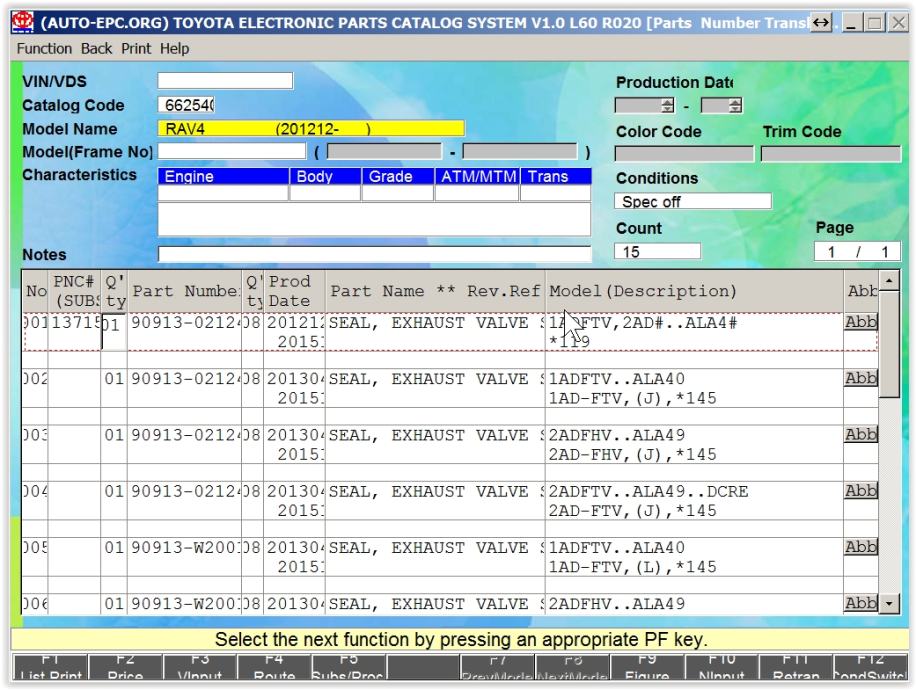
Task: Click the double-arrow resize icon in title bar
Action: [821, 23]
